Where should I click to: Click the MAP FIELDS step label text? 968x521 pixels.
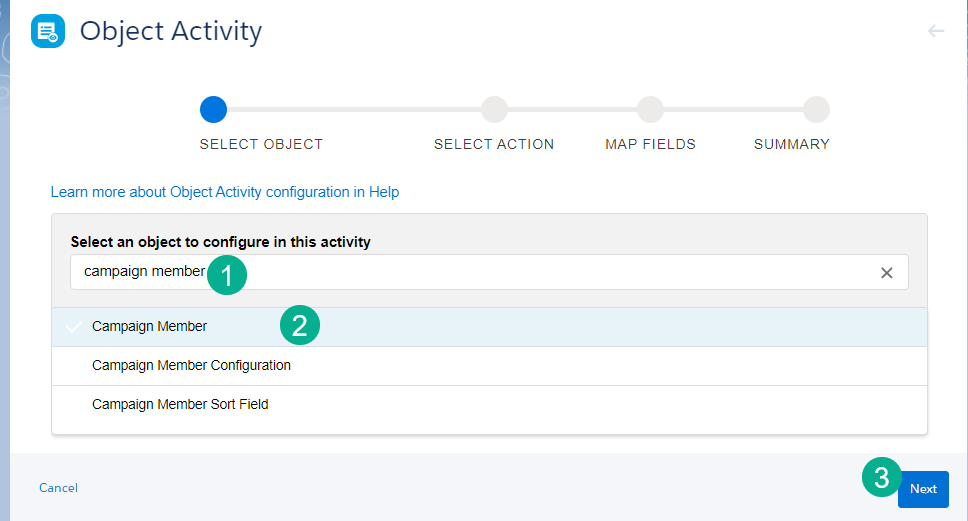650,144
